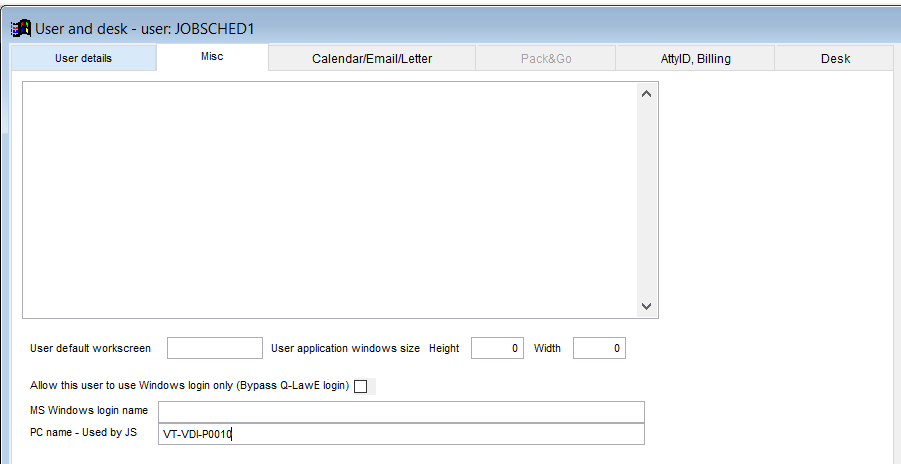The width and height of the screenshot is (901, 464).
Task: Click the 'MS Windows login name' label
Action: tap(88, 411)
